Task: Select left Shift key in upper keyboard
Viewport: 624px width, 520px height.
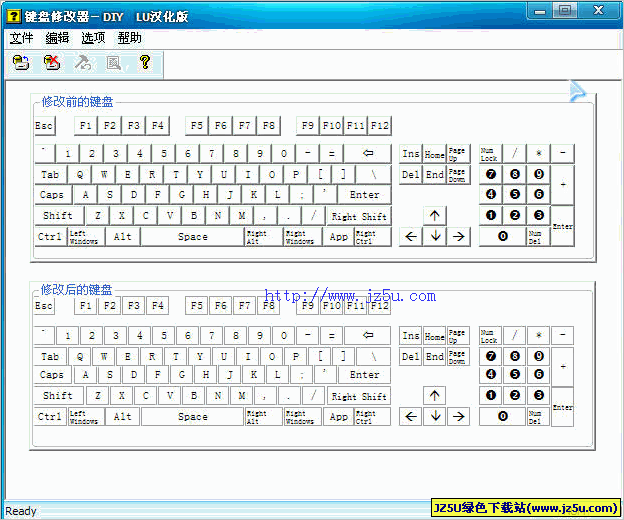Action: (59, 216)
